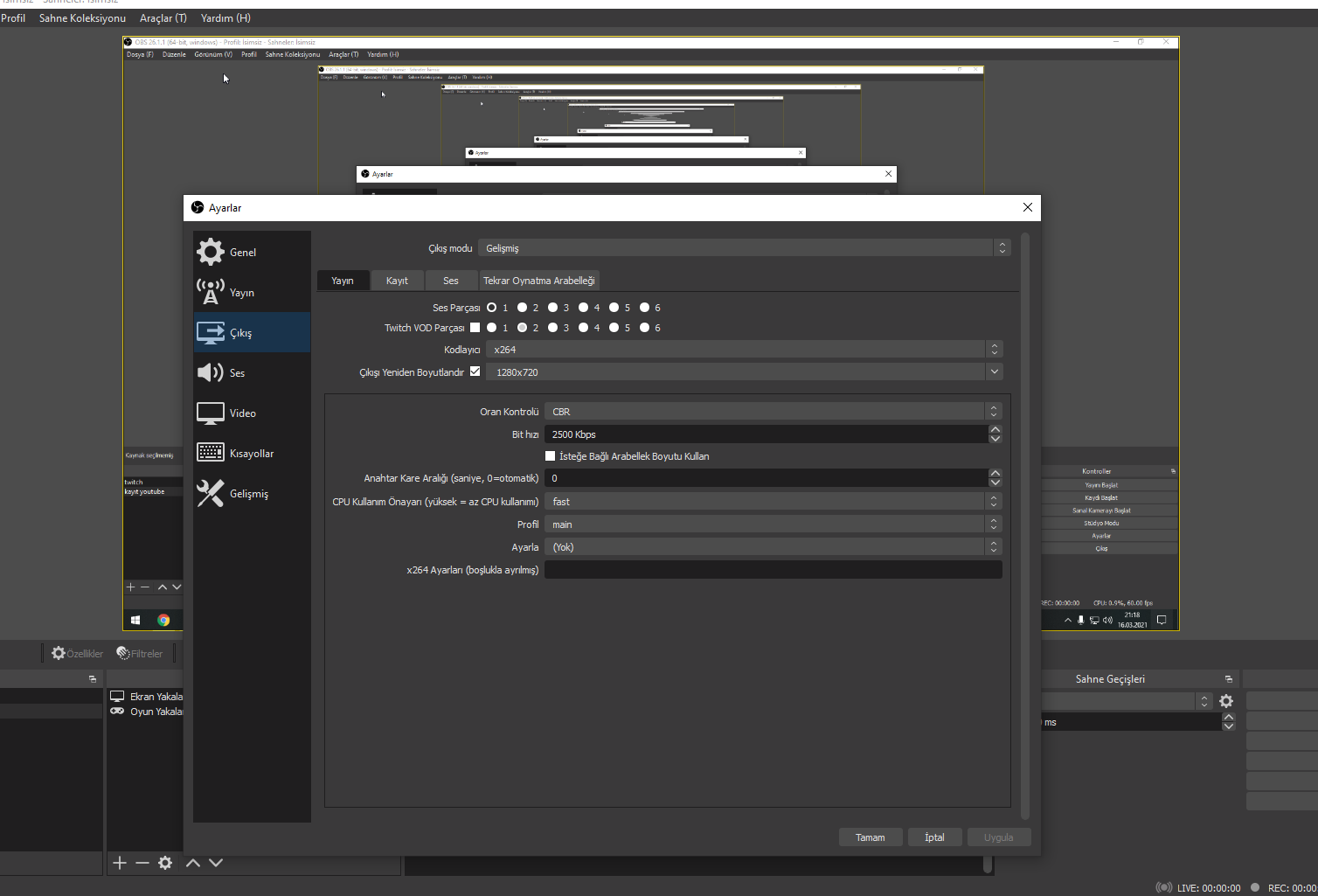Image resolution: width=1318 pixels, height=896 pixels.
Task: Close the Ayarlar dialog with X
Action: [1028, 207]
